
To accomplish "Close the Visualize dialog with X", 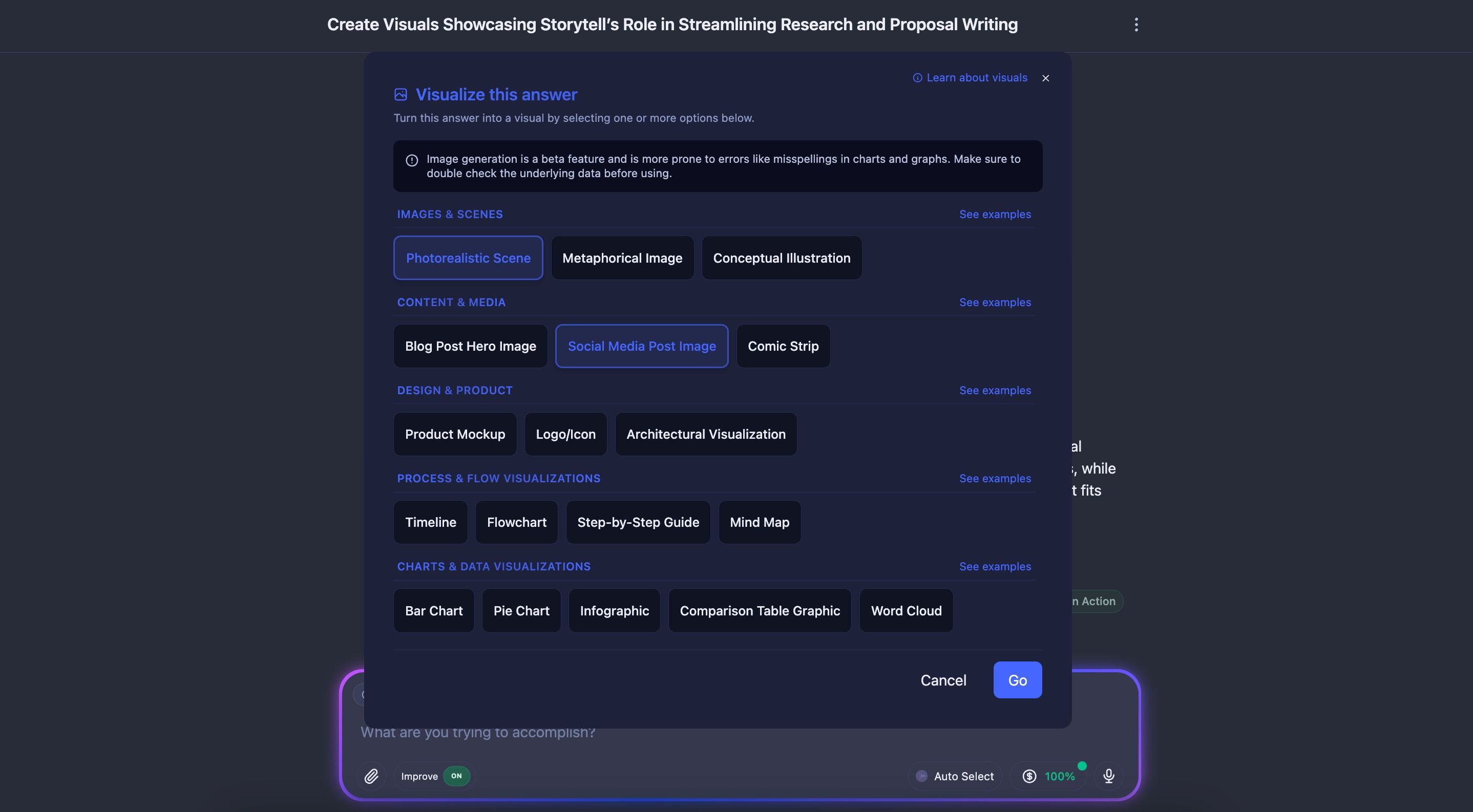I will (1045, 78).
